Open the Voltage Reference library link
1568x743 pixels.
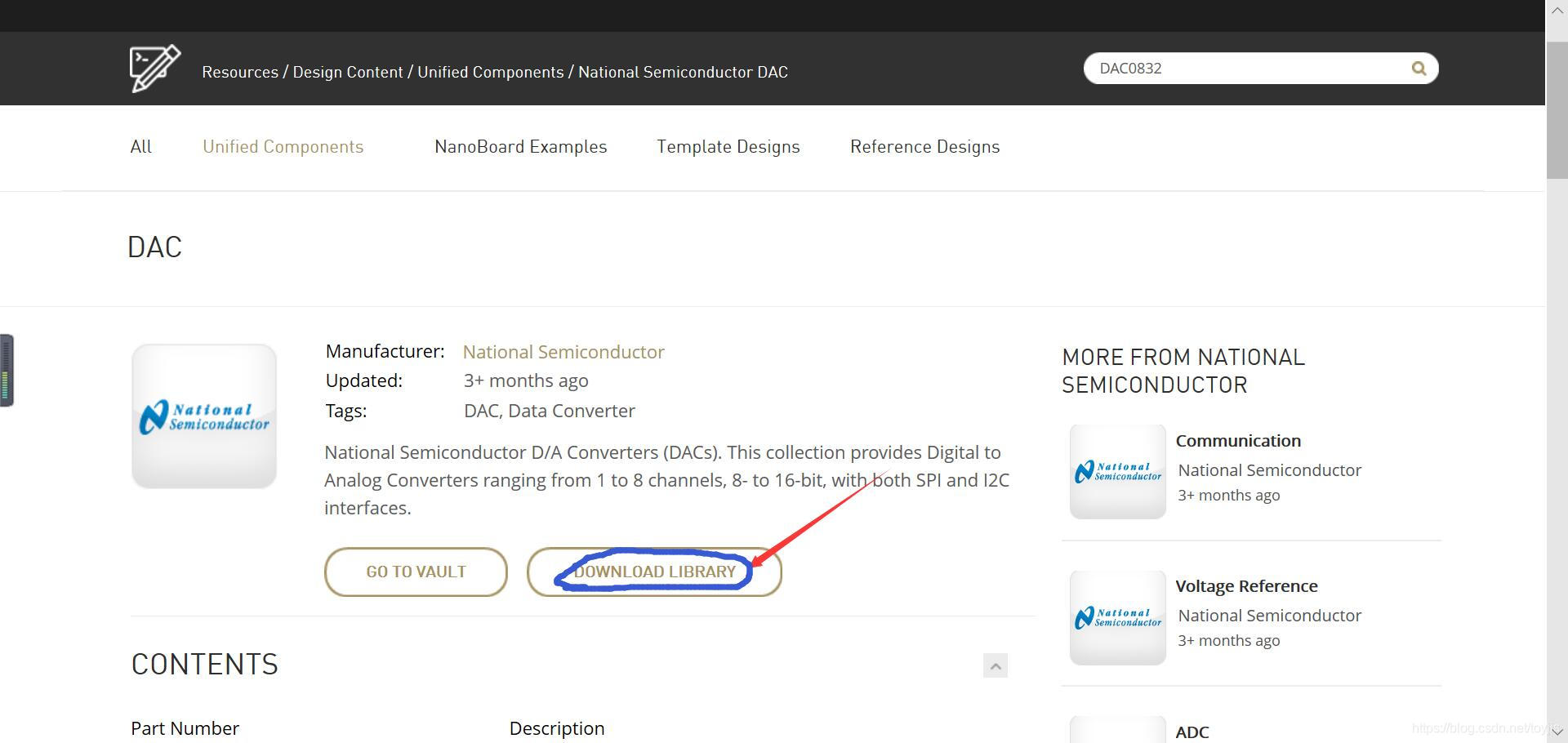1246,586
